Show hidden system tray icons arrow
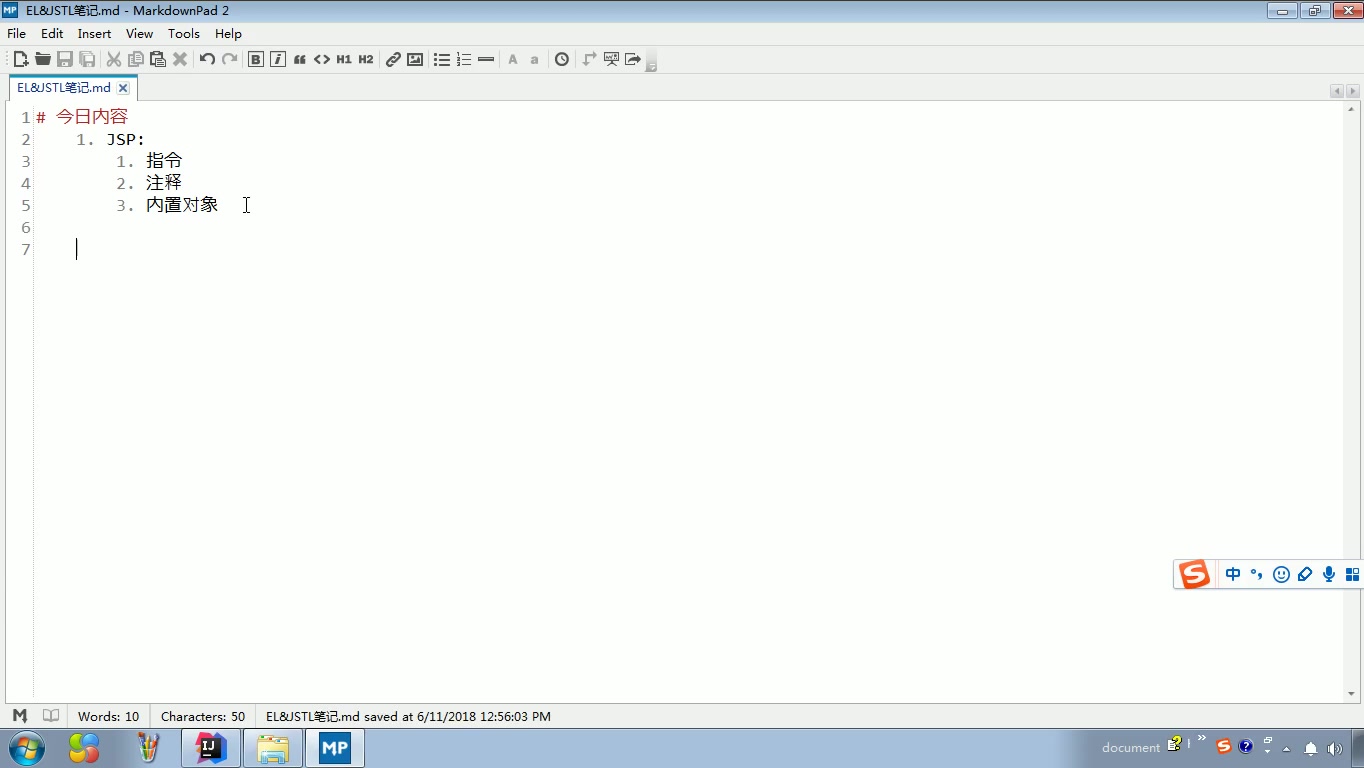 point(1286,749)
